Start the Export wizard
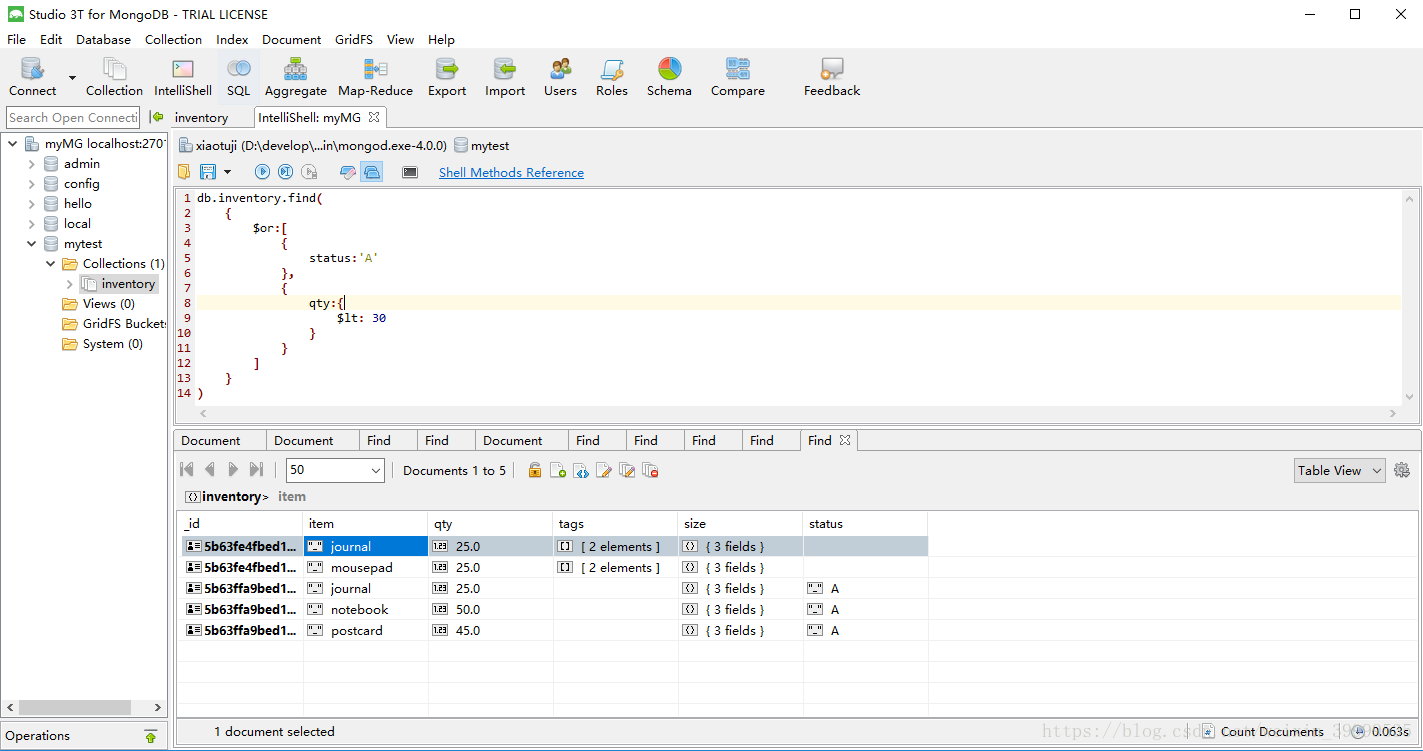Image resolution: width=1423 pixels, height=751 pixels. [447, 77]
